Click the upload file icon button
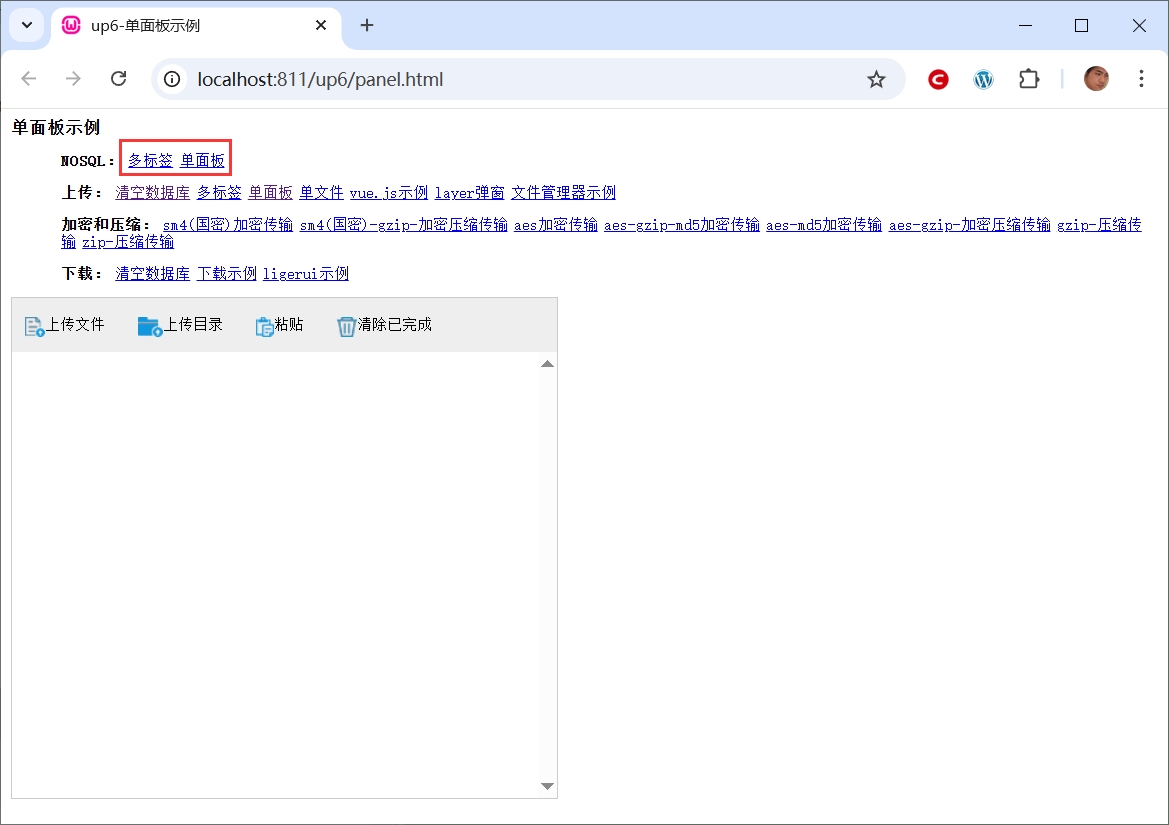This screenshot has height=825, width=1169. pyautogui.click(x=34, y=326)
